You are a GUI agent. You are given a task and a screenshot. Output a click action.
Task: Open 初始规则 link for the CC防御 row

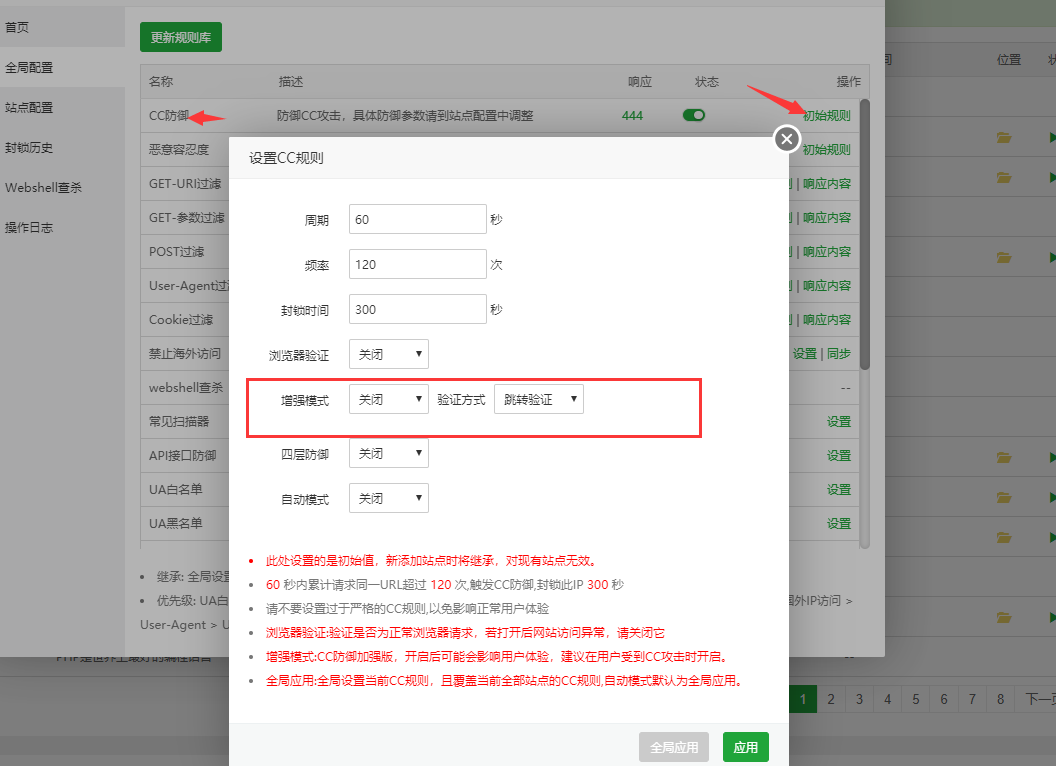[x=826, y=115]
